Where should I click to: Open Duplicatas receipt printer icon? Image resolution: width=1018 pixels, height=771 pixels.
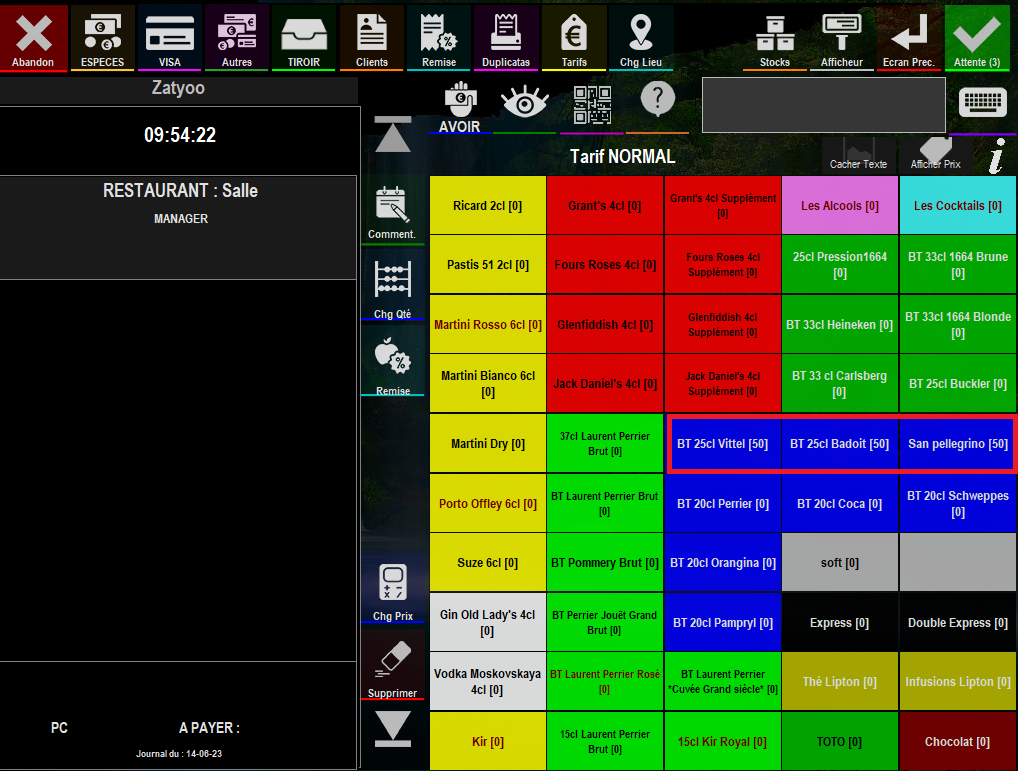(506, 38)
